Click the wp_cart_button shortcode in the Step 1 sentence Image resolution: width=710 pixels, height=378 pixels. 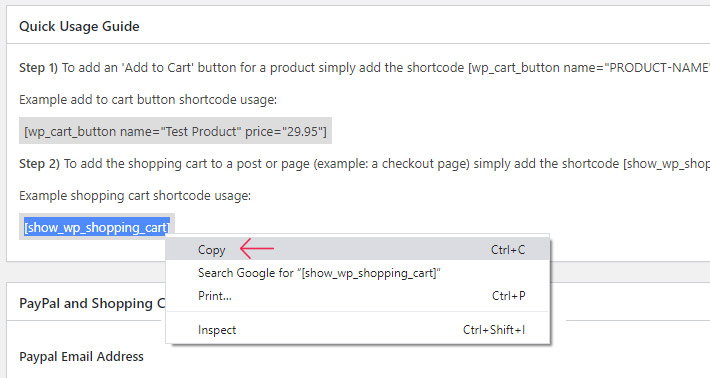(x=589, y=68)
